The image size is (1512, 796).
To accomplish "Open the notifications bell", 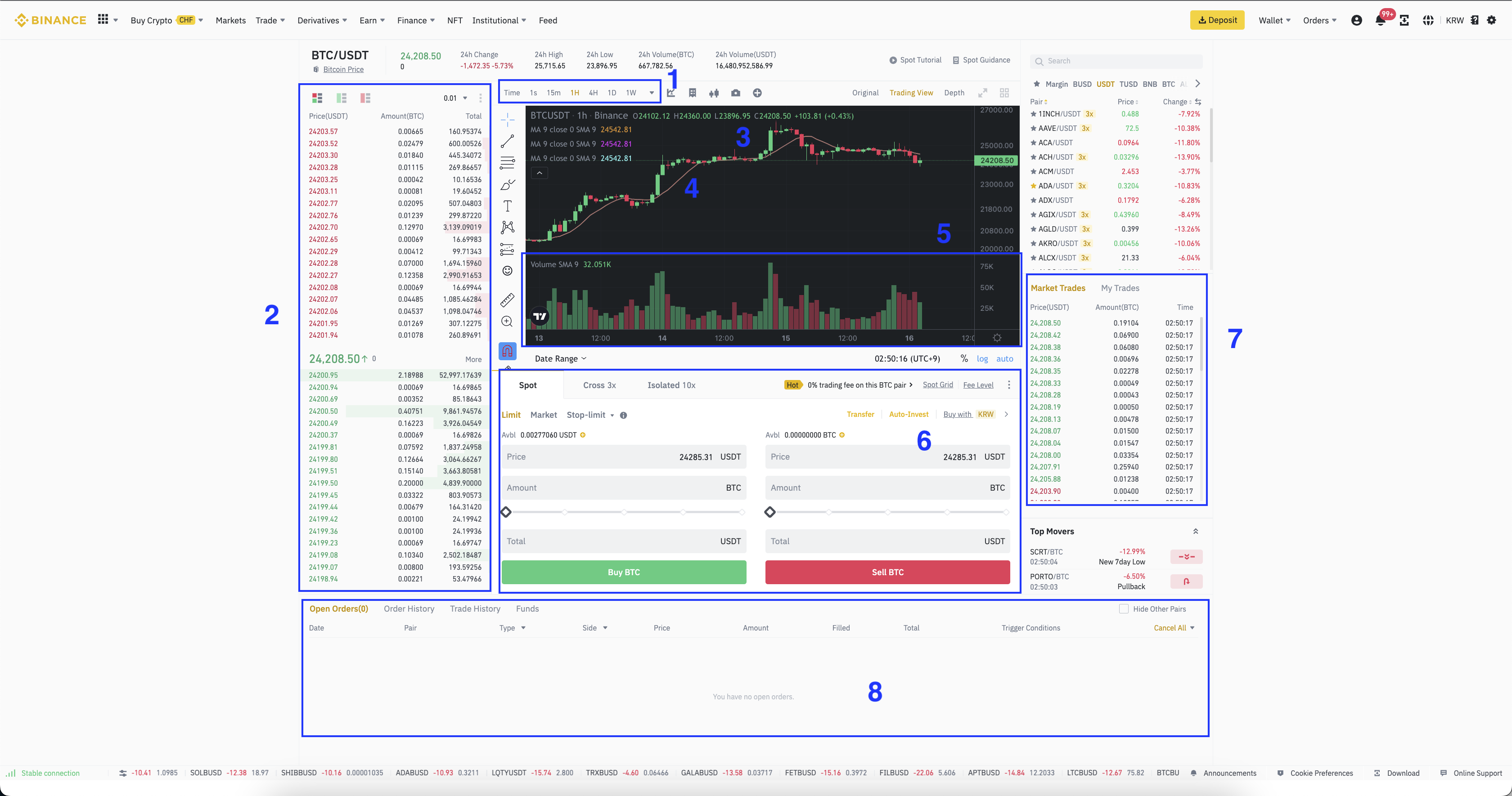I will pyautogui.click(x=1380, y=20).
